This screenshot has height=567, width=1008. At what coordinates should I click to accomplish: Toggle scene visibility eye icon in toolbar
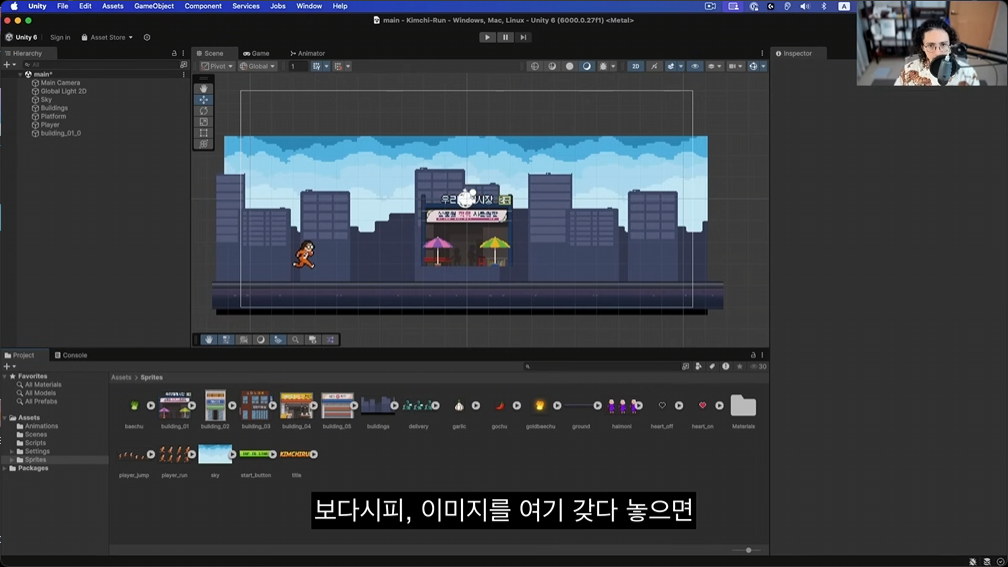pyautogui.click(x=695, y=66)
